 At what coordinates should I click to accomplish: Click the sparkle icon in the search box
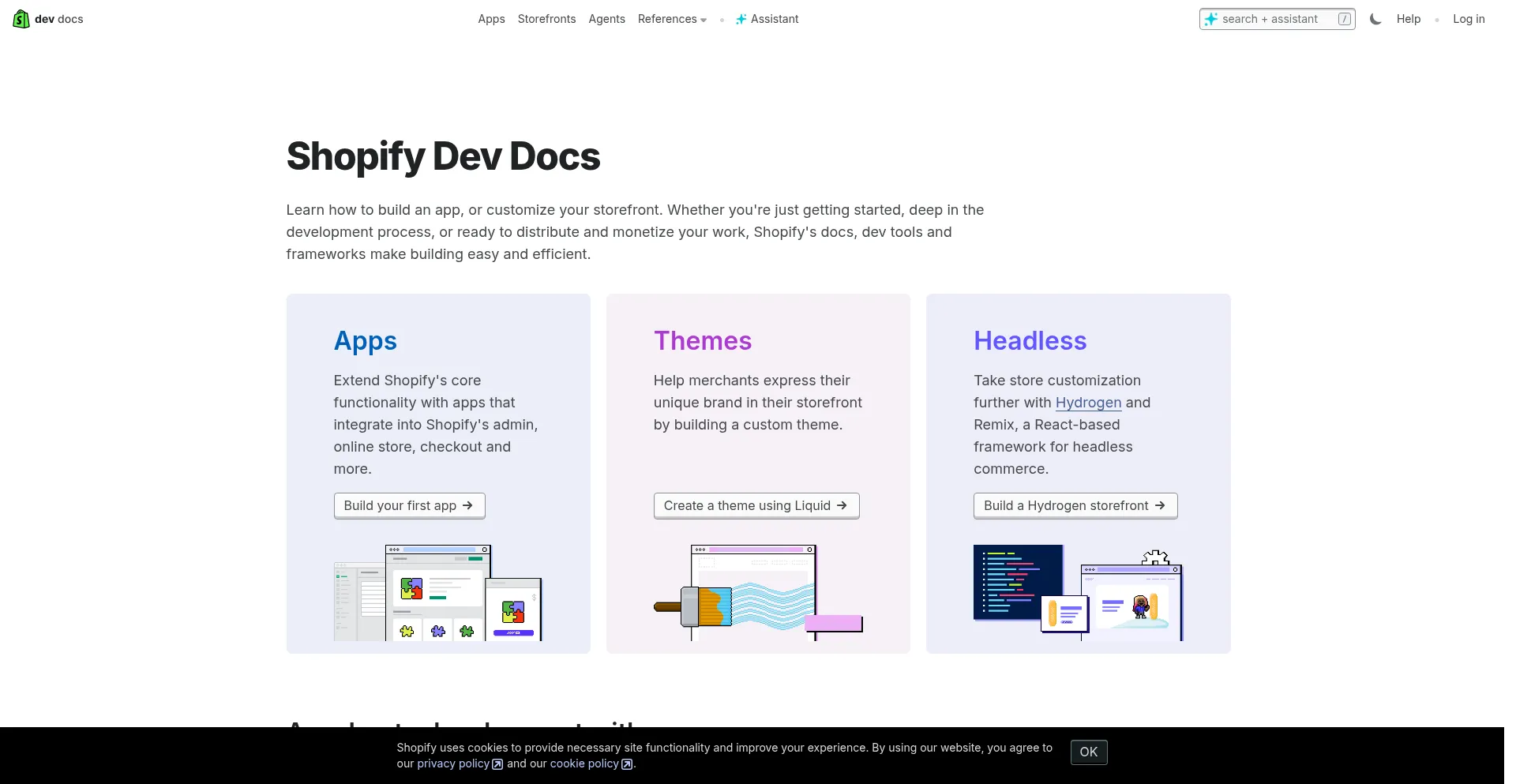[1211, 19]
